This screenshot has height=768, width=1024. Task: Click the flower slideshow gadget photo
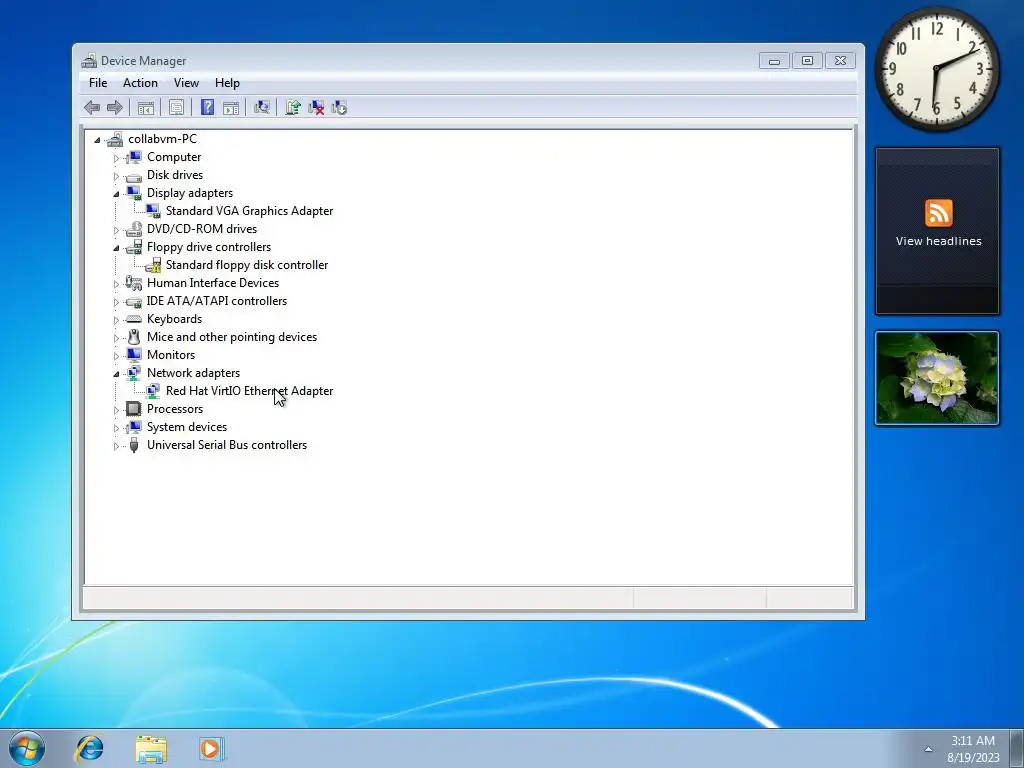[936, 378]
